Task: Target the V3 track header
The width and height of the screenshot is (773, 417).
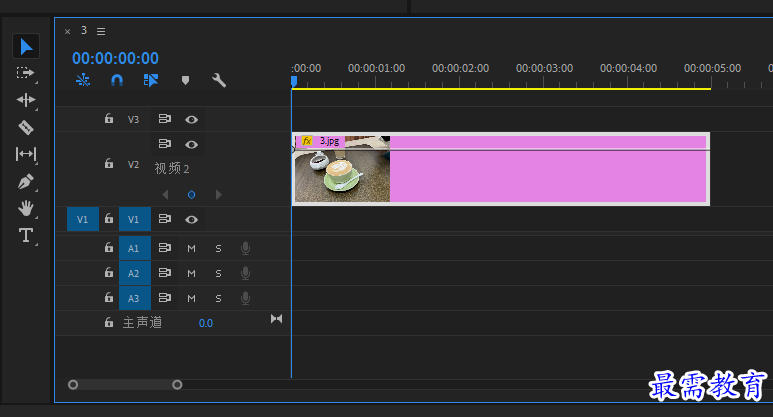Action: [x=133, y=119]
